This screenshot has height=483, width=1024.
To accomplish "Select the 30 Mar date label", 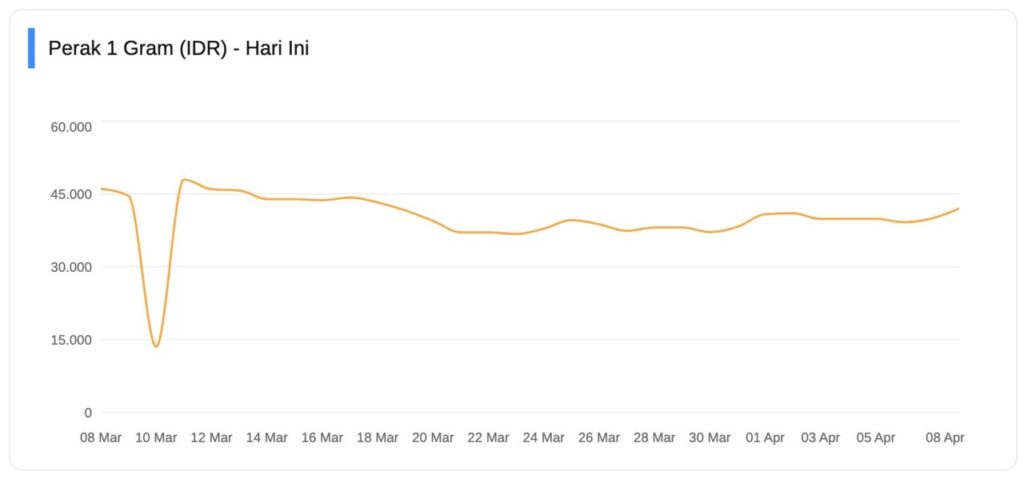I will [x=709, y=438].
